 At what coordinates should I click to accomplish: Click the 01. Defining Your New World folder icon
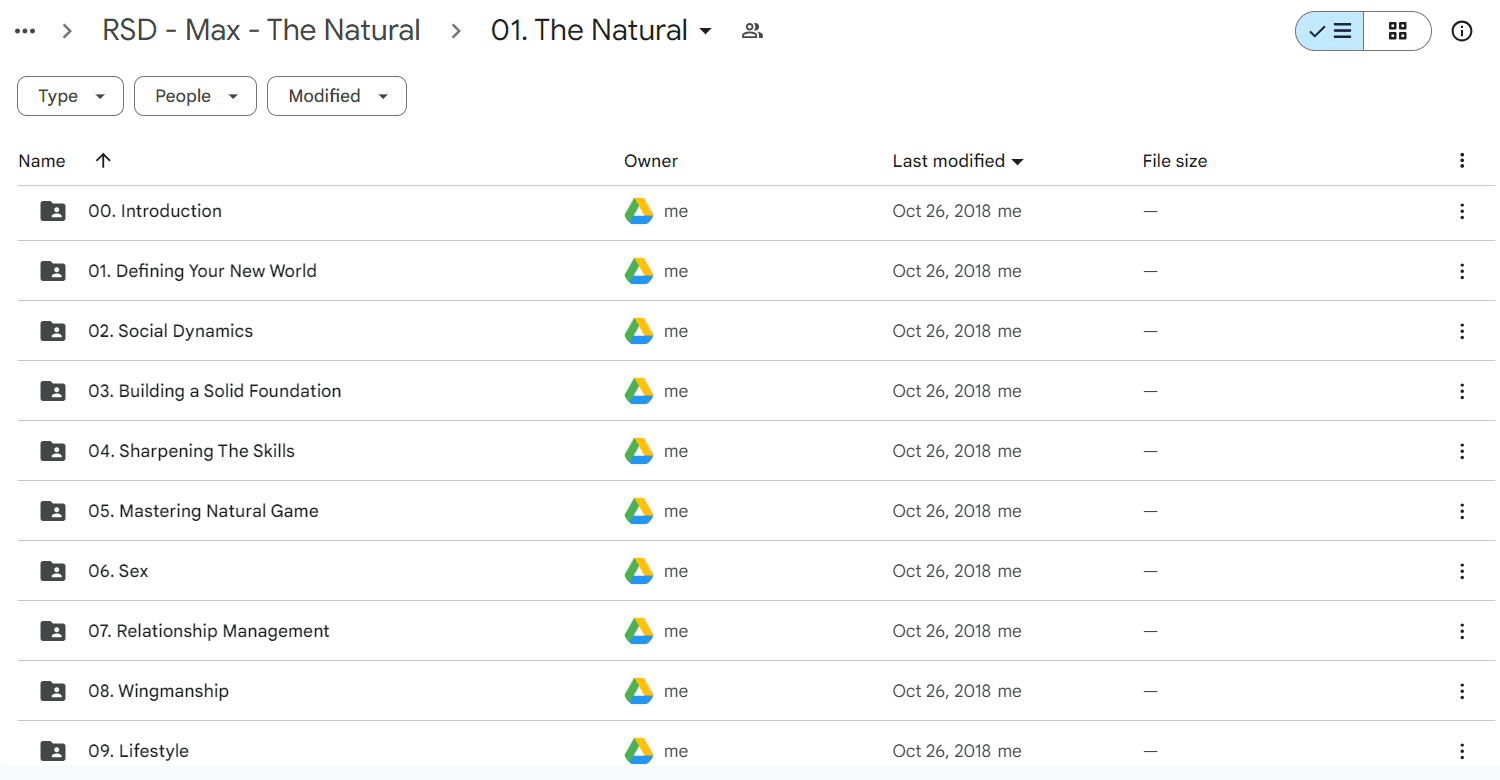tap(53, 271)
